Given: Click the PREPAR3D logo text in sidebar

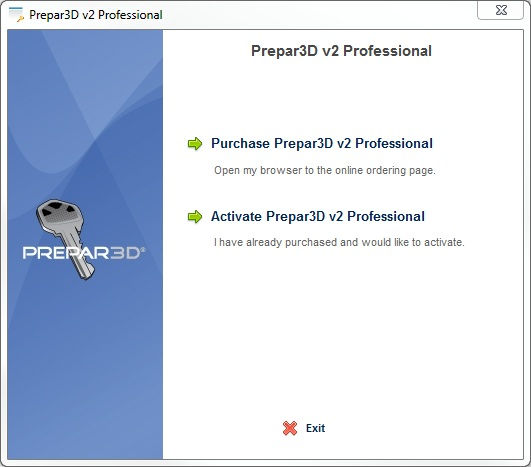Looking at the screenshot, I should point(84,253).
